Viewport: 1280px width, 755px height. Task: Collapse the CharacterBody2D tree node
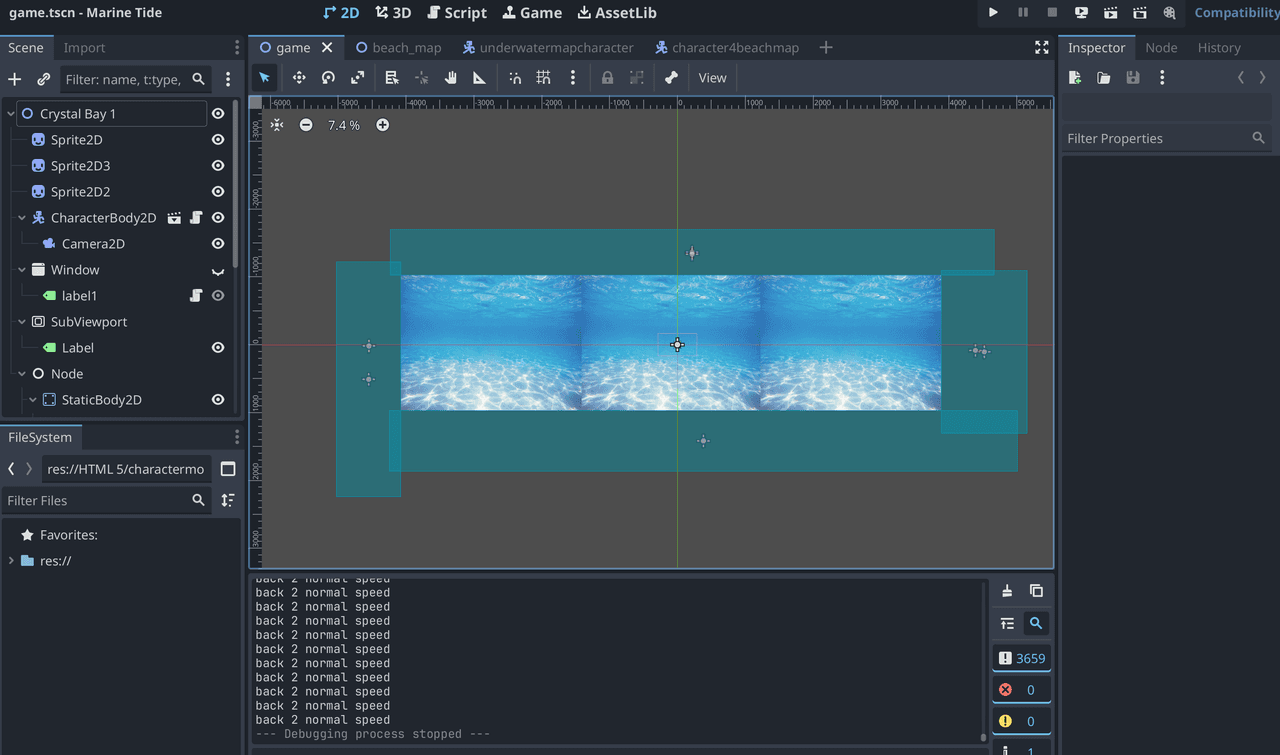pyautogui.click(x=23, y=218)
